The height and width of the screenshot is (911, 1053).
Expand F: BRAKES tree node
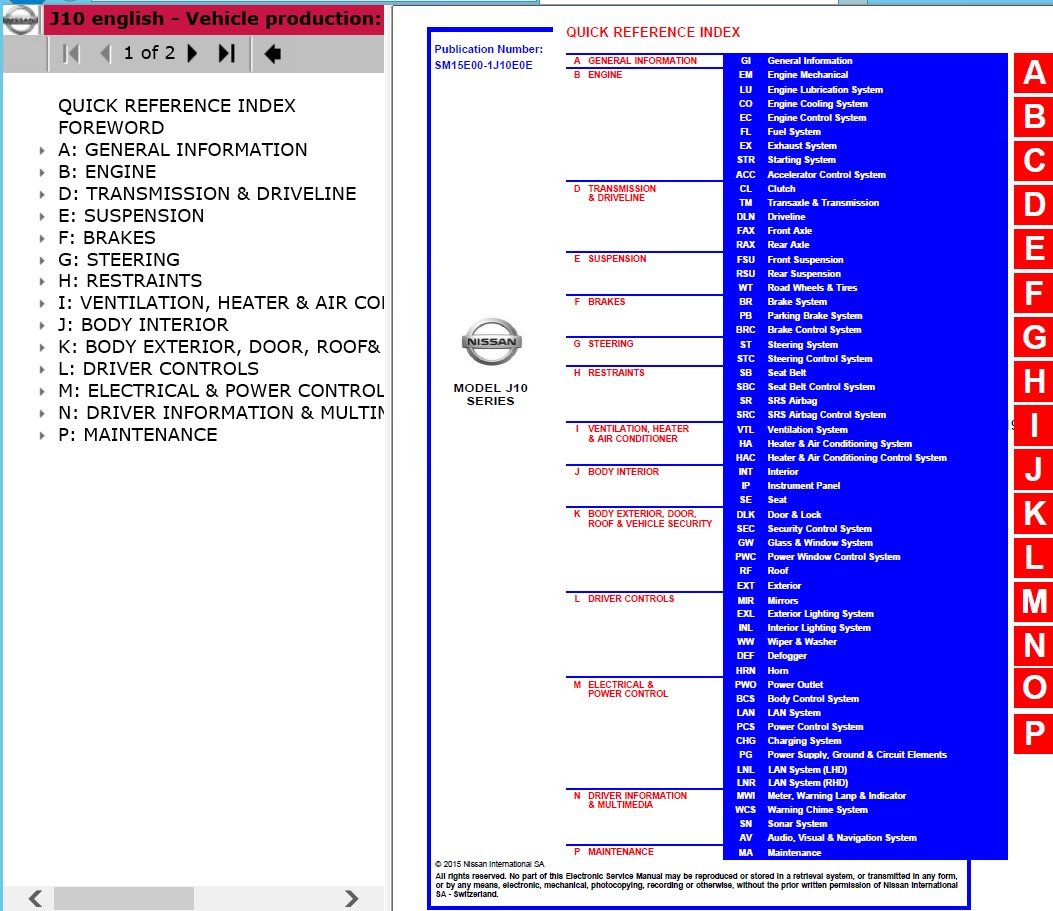point(42,238)
